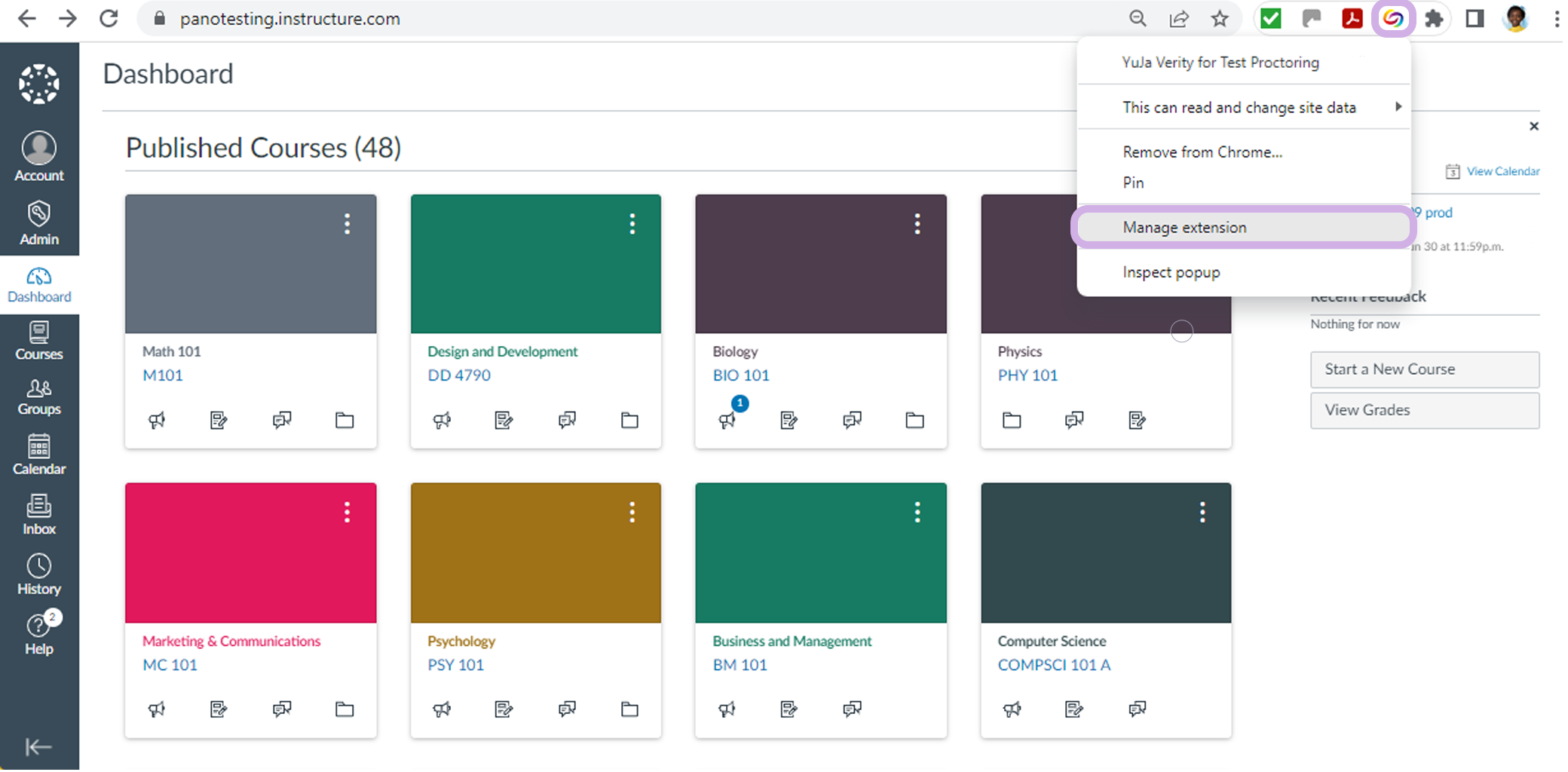
Task: Open Business and Management announcements icon
Action: pos(727,709)
